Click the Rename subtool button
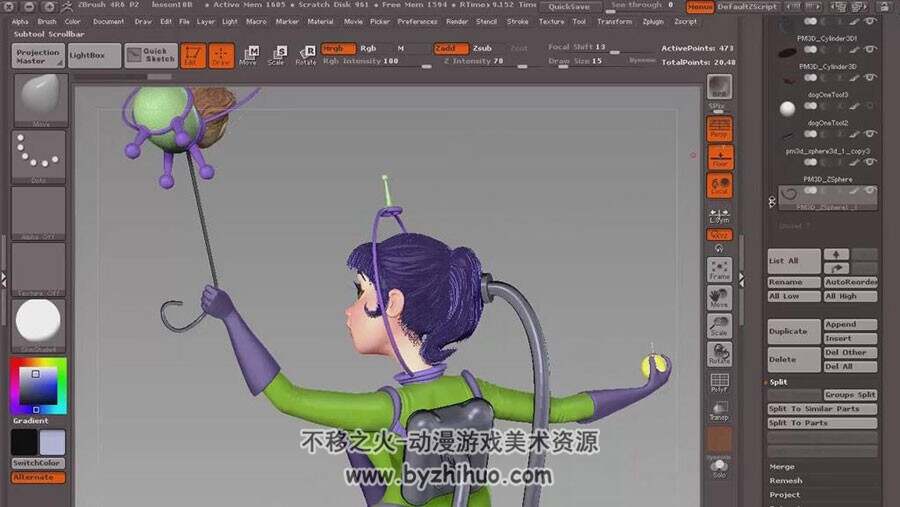 tap(794, 282)
